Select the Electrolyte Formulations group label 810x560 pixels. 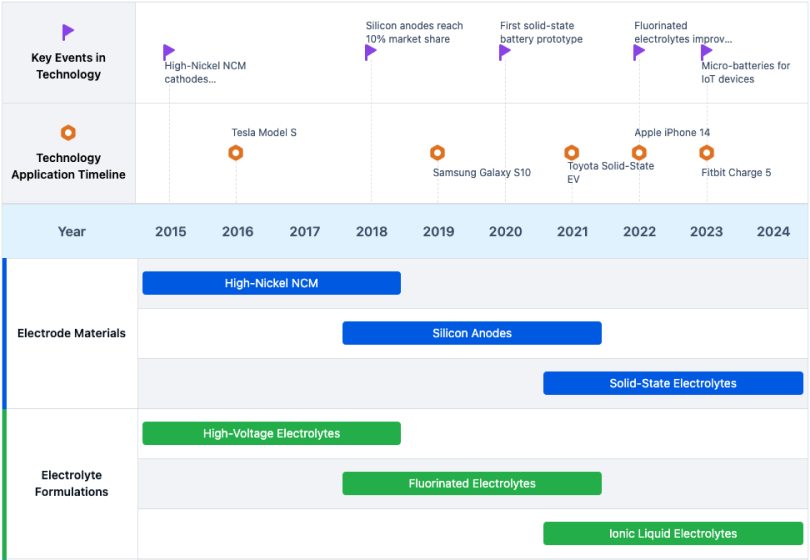[x=72, y=483]
